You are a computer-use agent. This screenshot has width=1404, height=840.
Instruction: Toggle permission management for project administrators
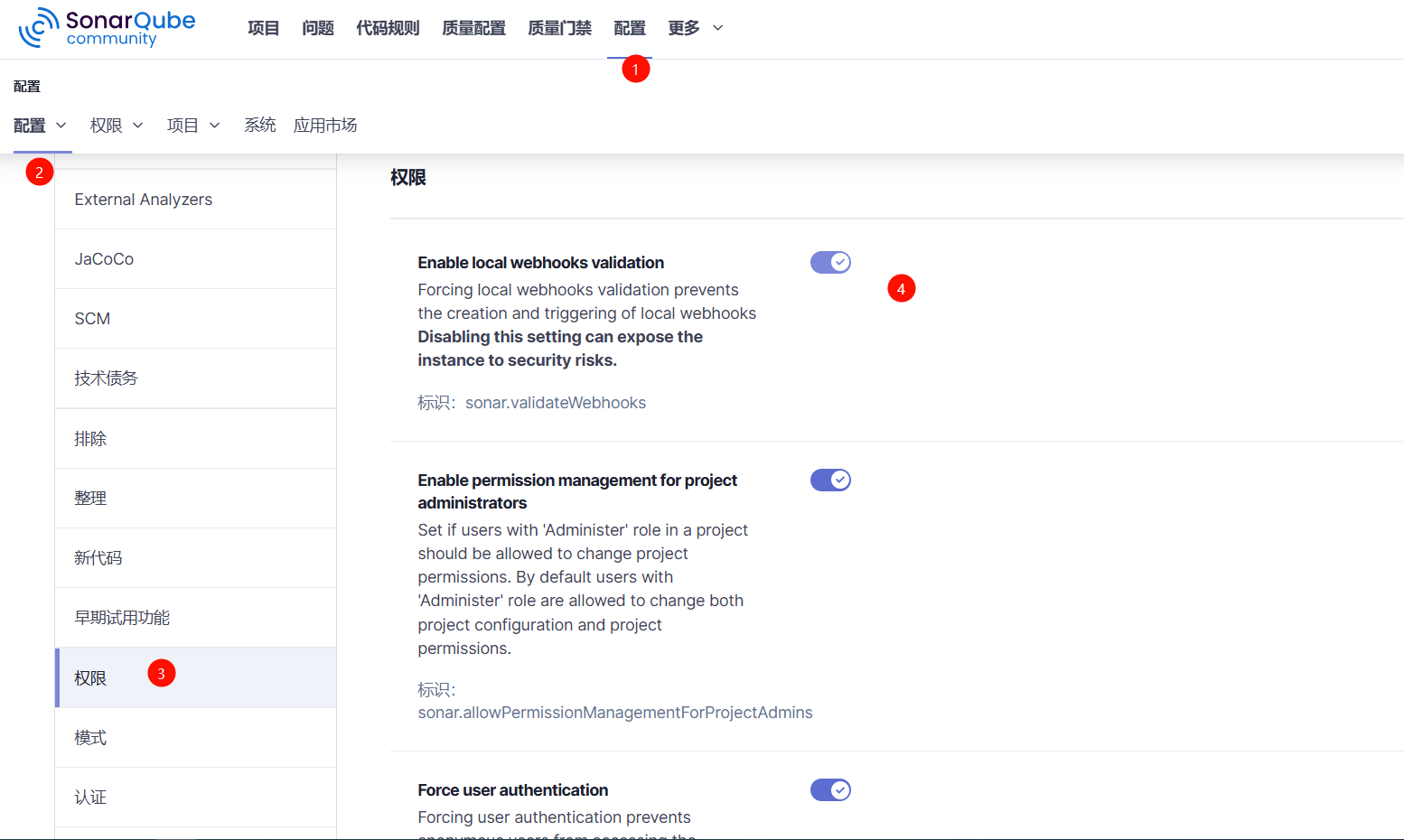830,481
